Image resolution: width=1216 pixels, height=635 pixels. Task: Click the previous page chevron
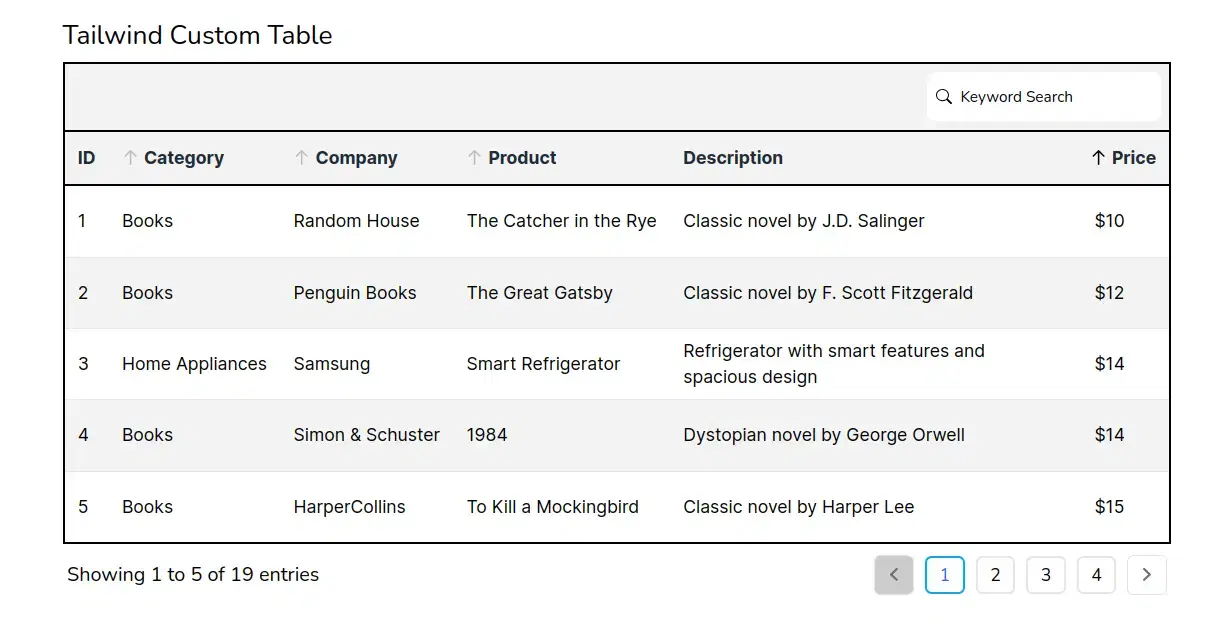pyautogui.click(x=894, y=575)
